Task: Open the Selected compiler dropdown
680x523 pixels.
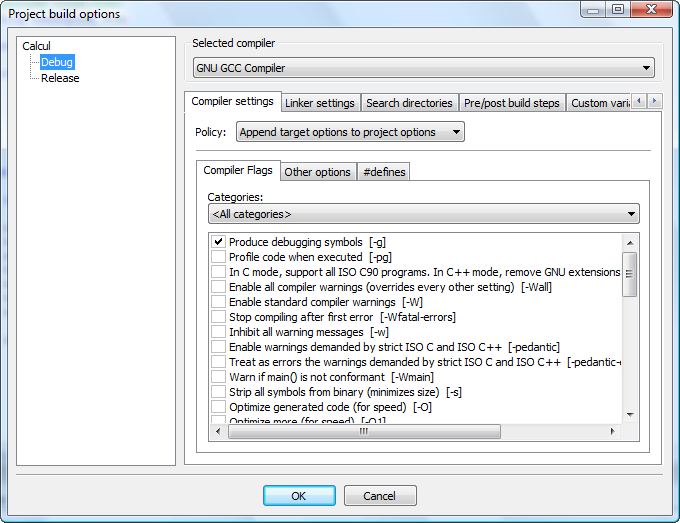Action: pos(423,68)
